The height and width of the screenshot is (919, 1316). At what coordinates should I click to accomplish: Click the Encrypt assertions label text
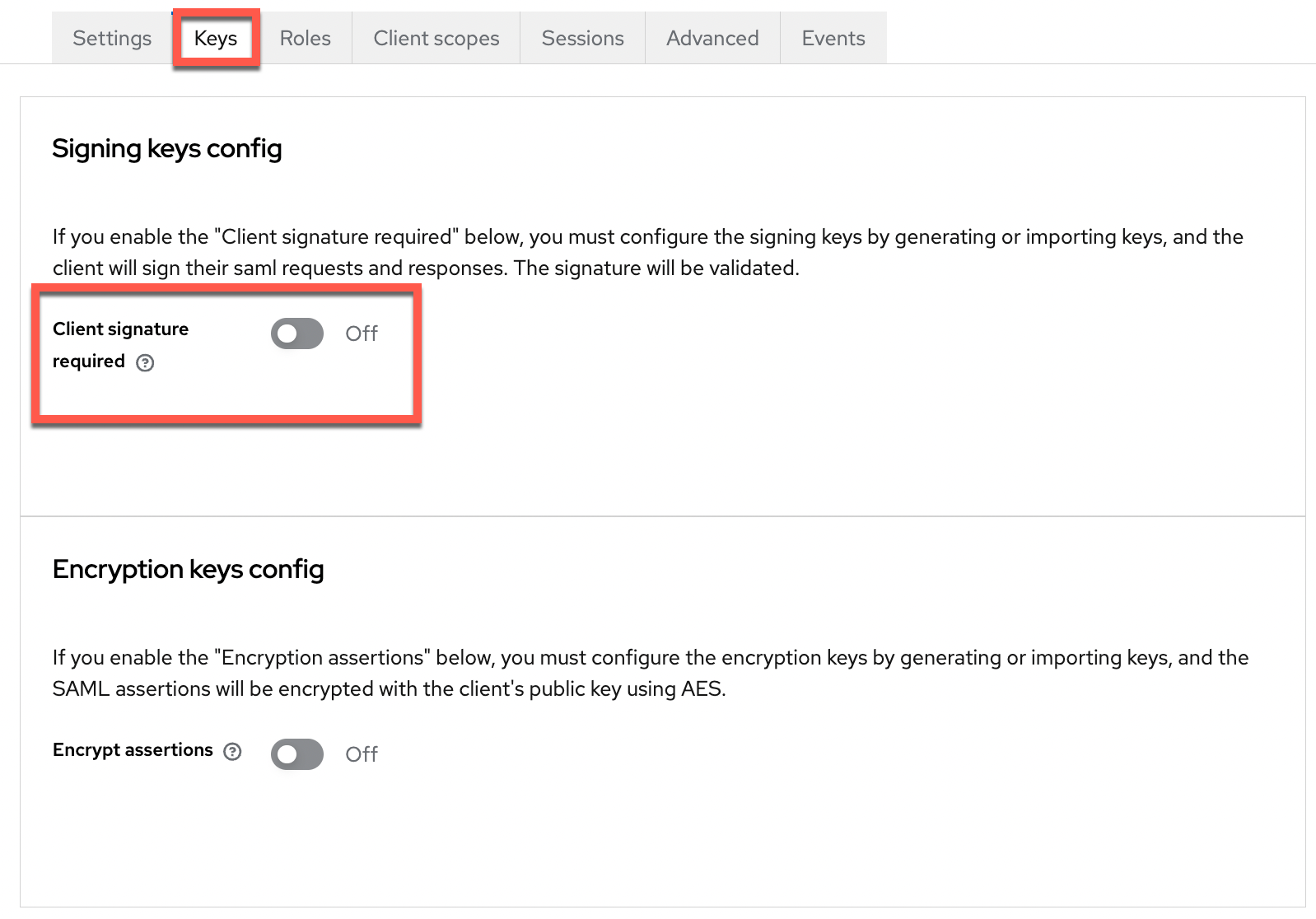(133, 750)
